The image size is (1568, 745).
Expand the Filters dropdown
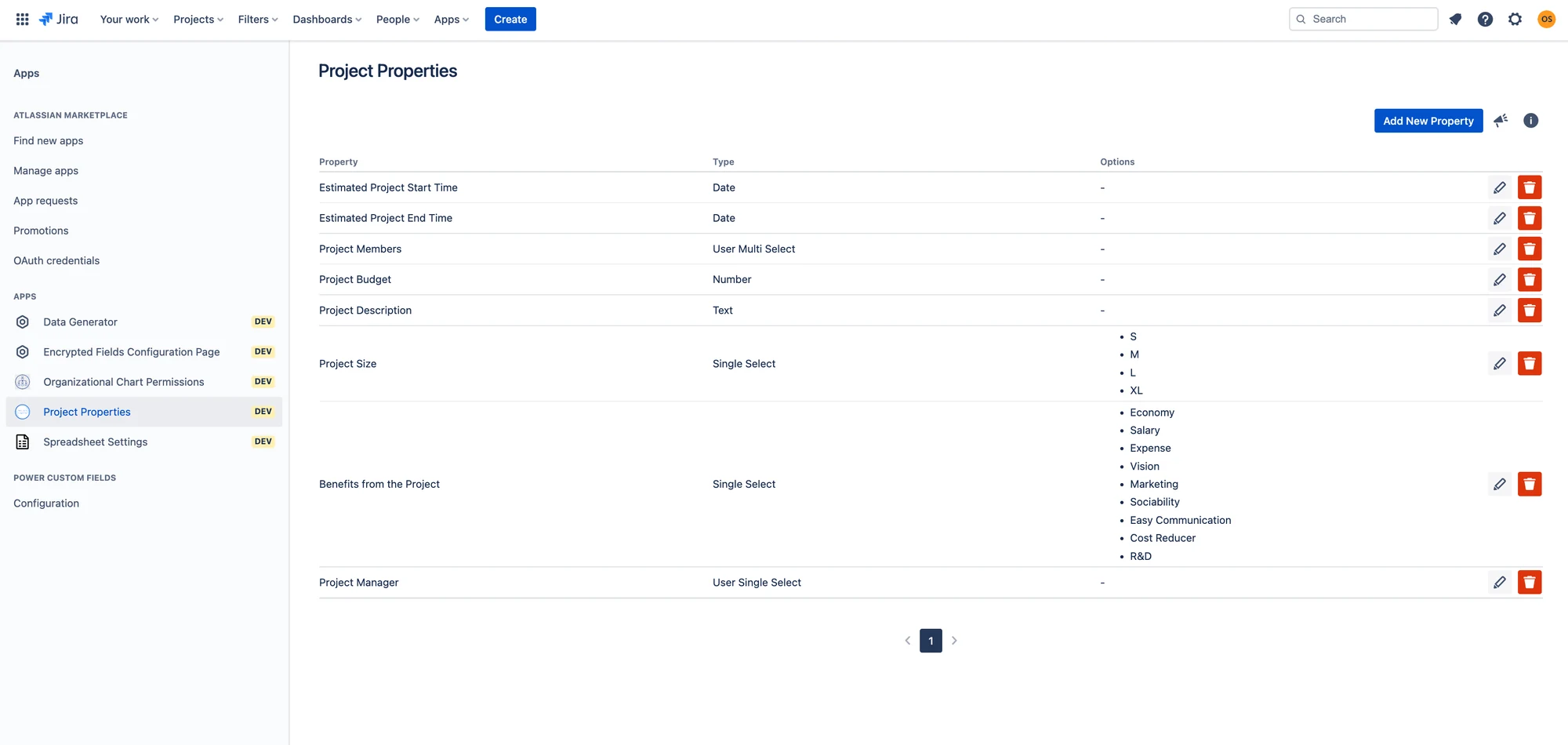[x=258, y=19]
